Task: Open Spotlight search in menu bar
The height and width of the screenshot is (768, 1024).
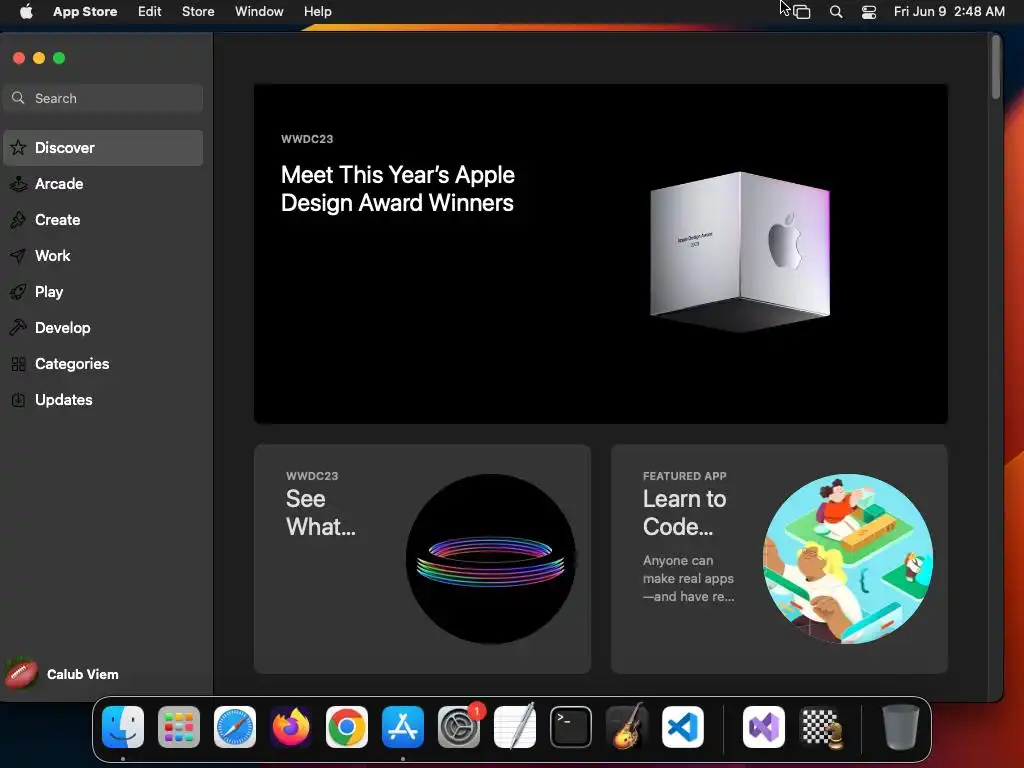Action: pos(836,12)
